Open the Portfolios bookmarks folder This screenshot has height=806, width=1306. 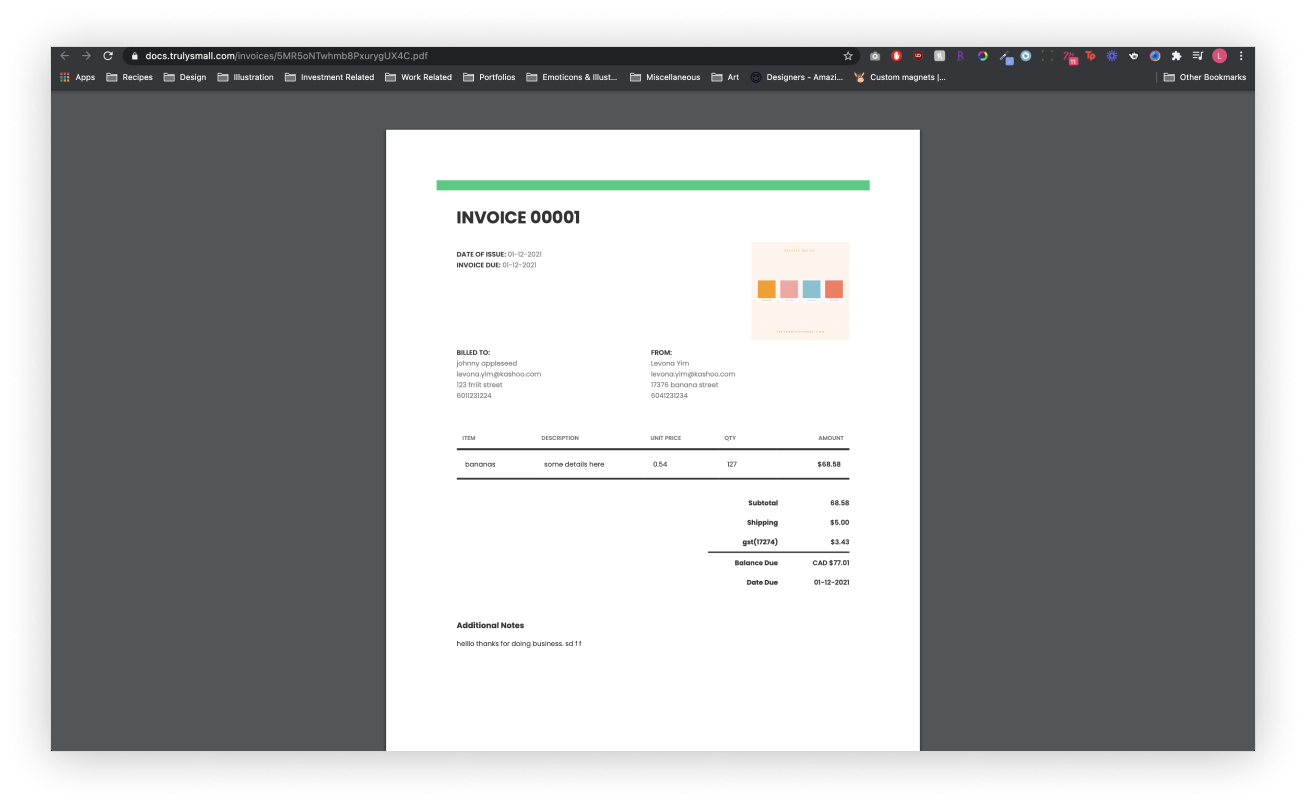489,77
